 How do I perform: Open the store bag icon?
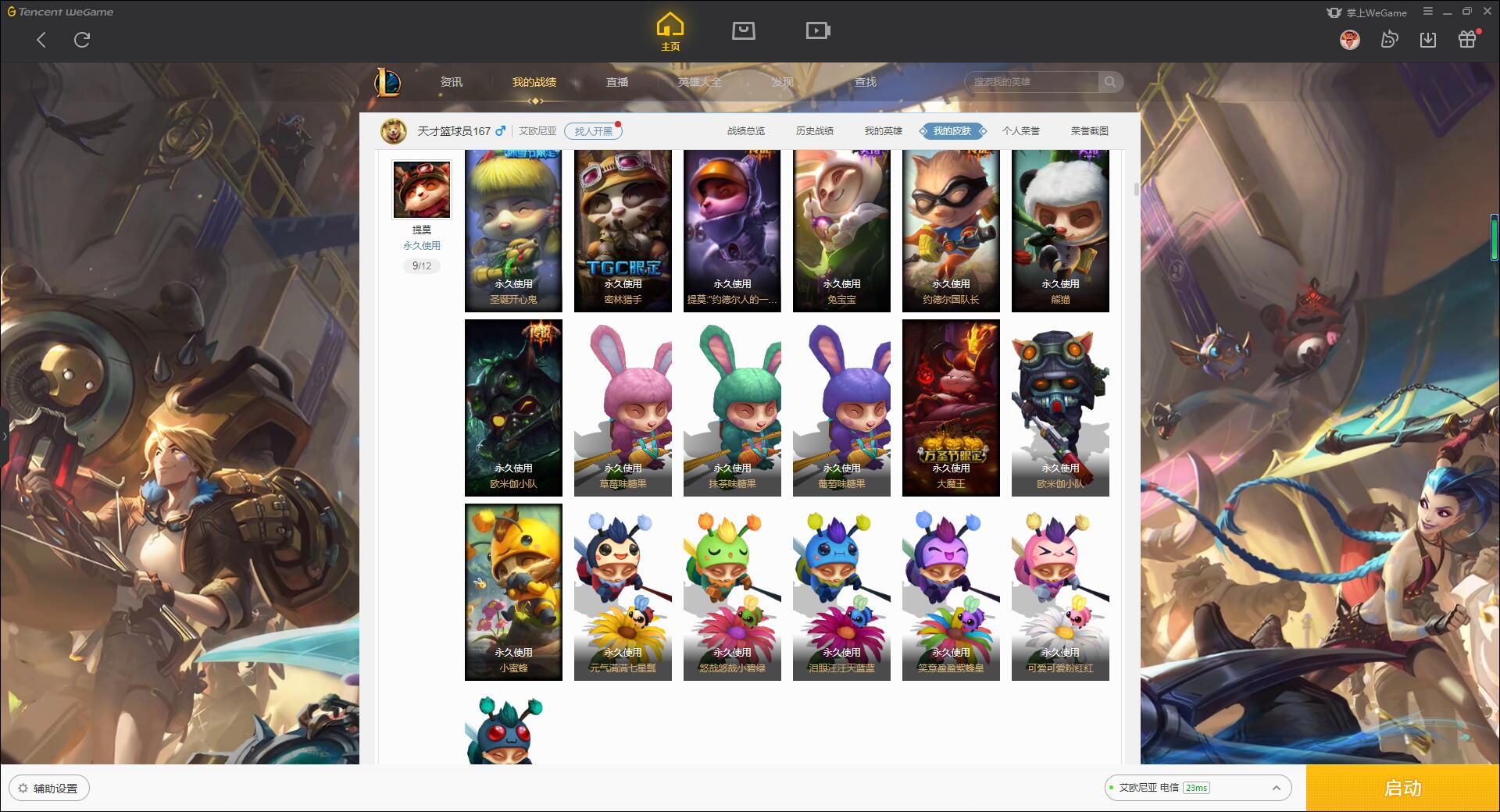(x=743, y=30)
